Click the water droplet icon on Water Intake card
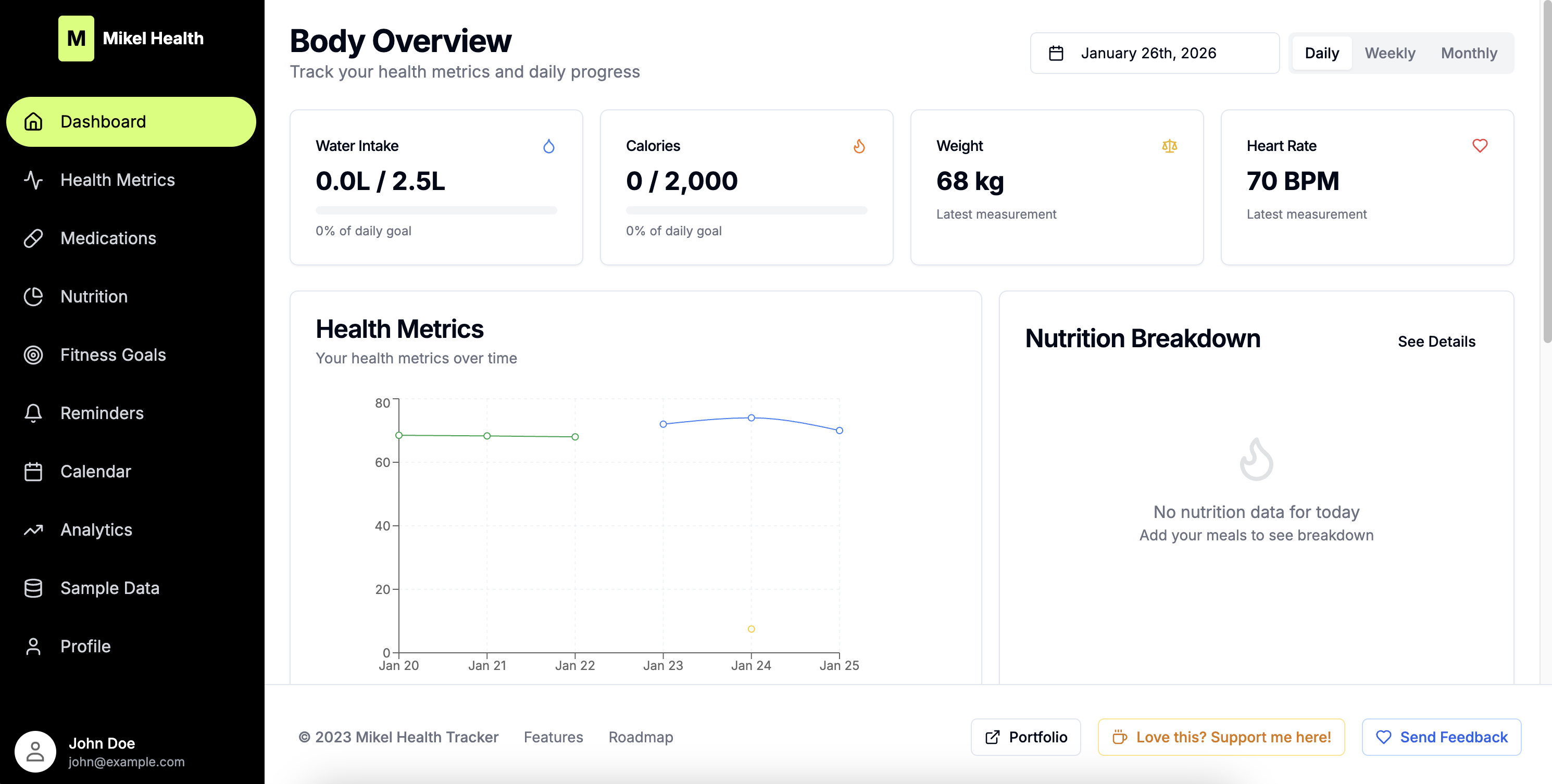Image resolution: width=1552 pixels, height=784 pixels. [x=549, y=146]
